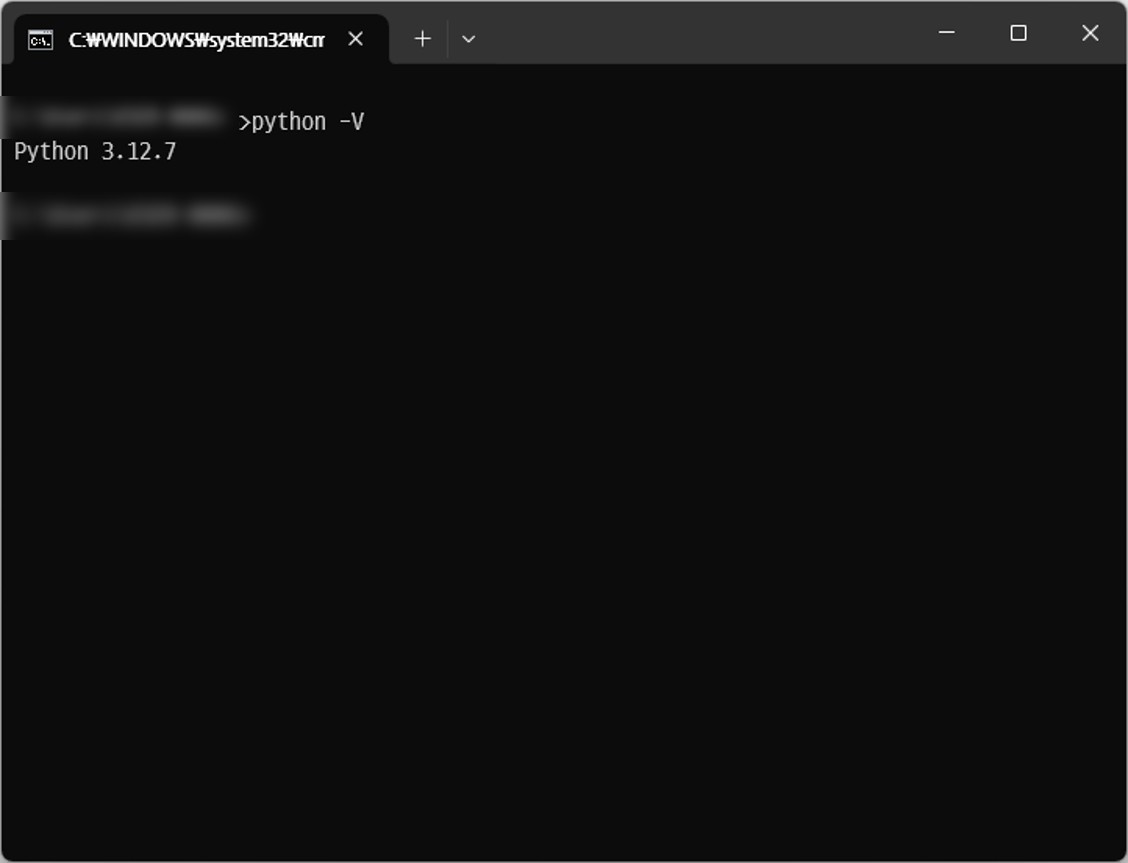Click the 'Python 3.12.7' output line
1128x863 pixels.
(x=95, y=152)
